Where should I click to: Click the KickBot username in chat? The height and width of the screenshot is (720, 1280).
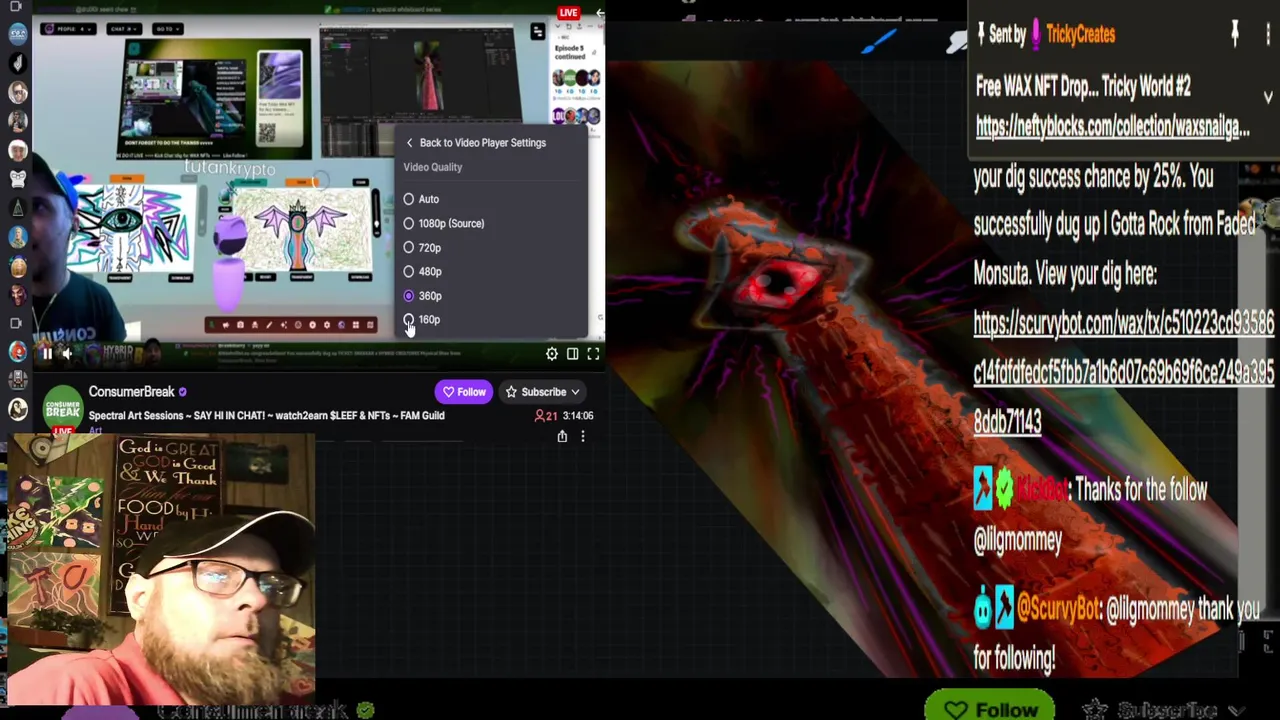(1041, 490)
